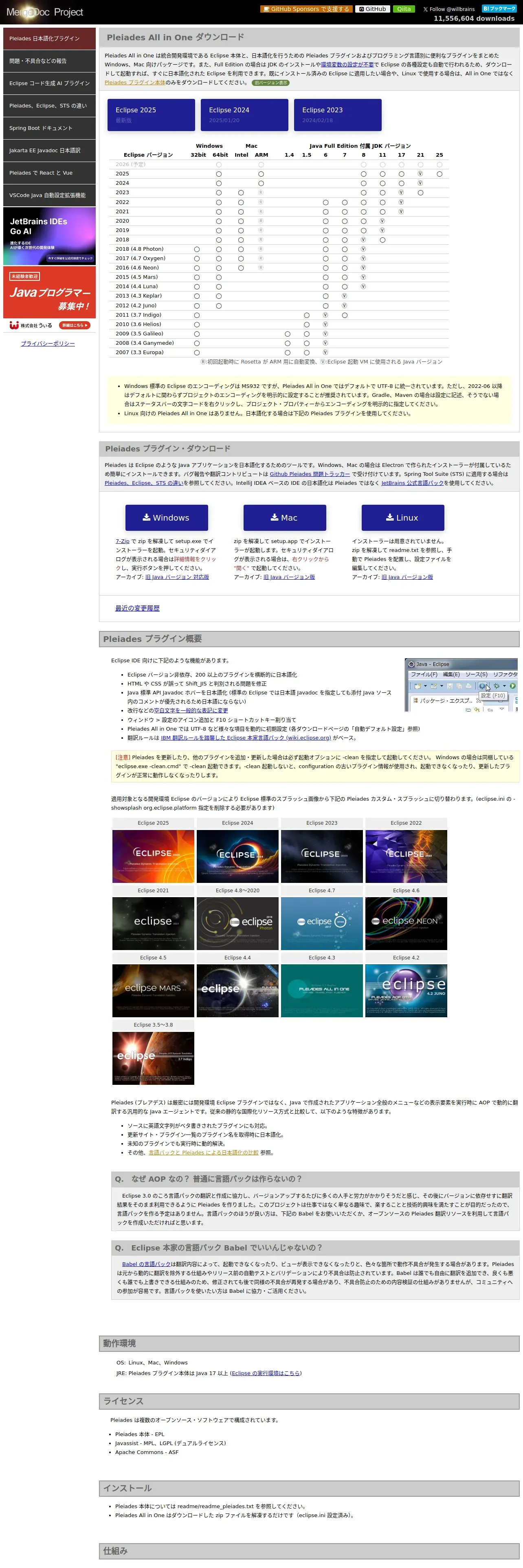Image resolution: width=523 pixels, height=1568 pixels.
Task: Download the Pleiades plugin for Windows
Action: (167, 517)
